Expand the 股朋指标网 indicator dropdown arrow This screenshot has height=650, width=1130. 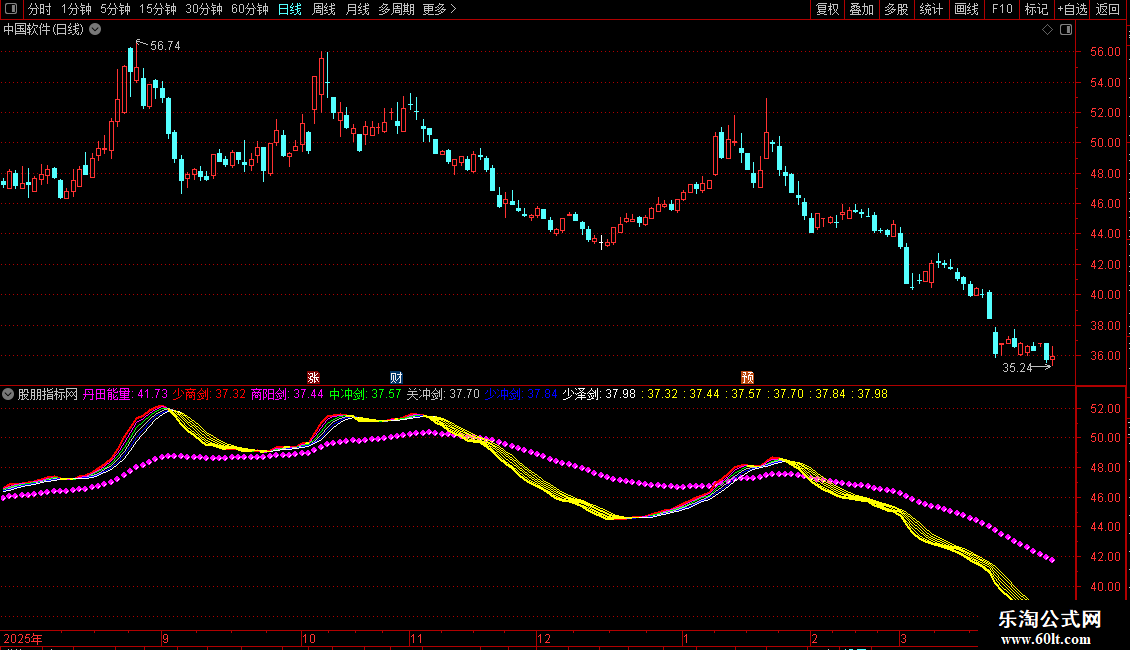click(x=9, y=394)
